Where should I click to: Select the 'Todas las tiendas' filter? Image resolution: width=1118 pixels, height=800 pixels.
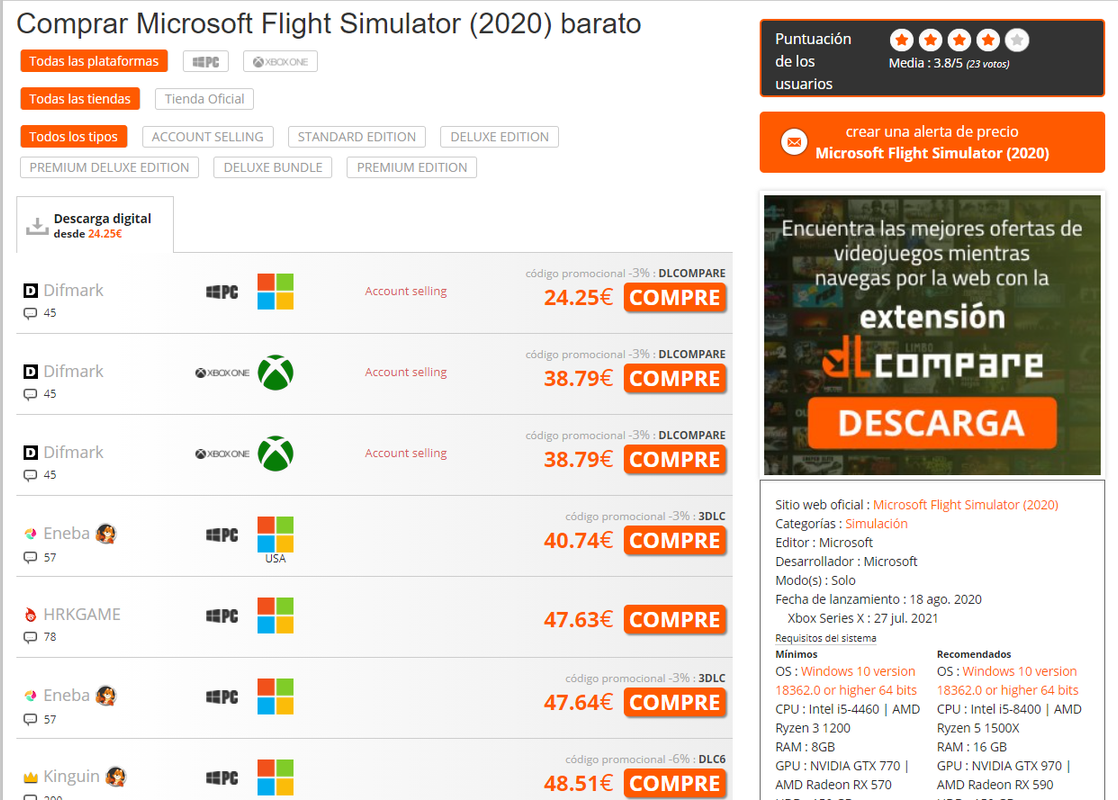point(80,99)
